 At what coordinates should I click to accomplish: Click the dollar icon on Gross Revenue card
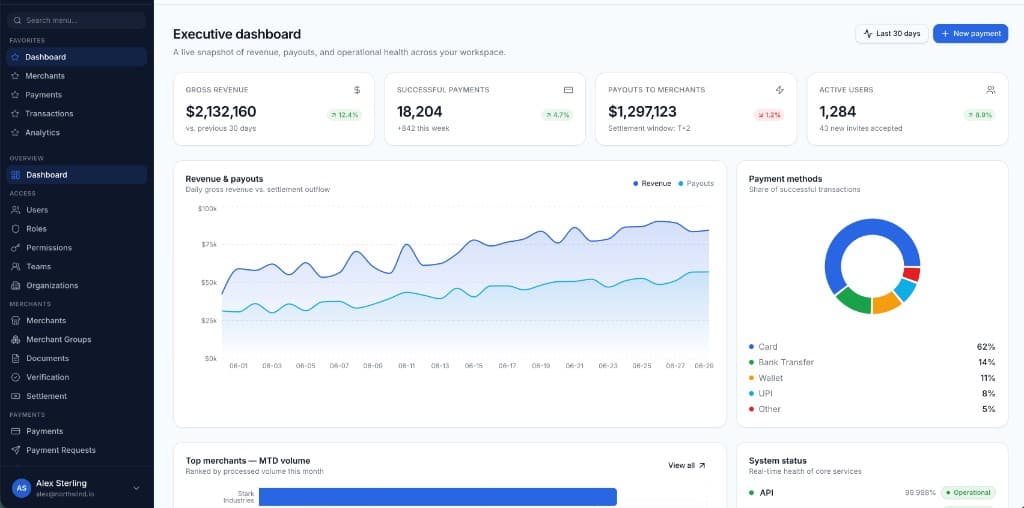click(x=357, y=90)
